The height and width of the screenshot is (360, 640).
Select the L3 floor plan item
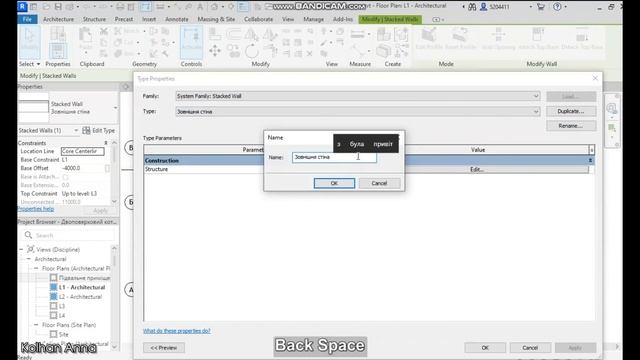click(62, 306)
